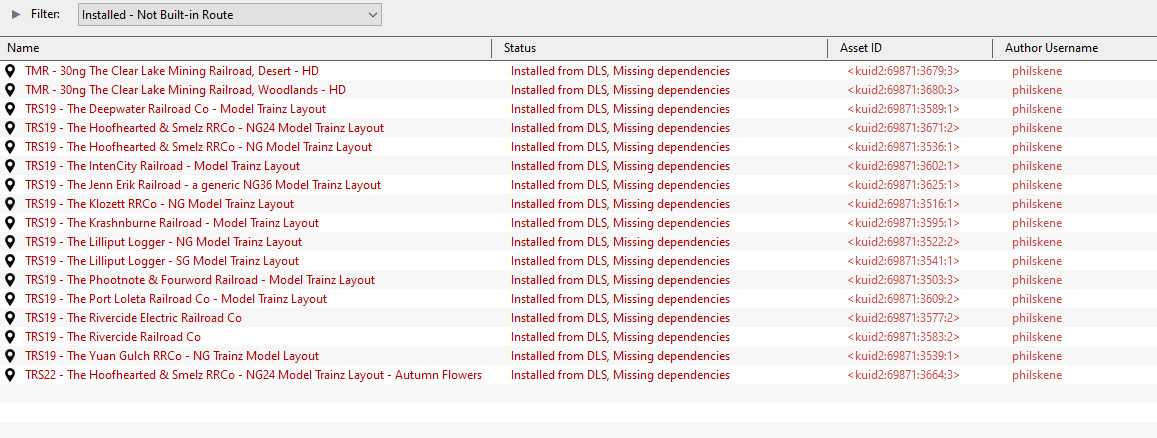Viewport: 1157px width, 438px height.
Task: Click the Asset ID column header
Action: tap(910, 48)
